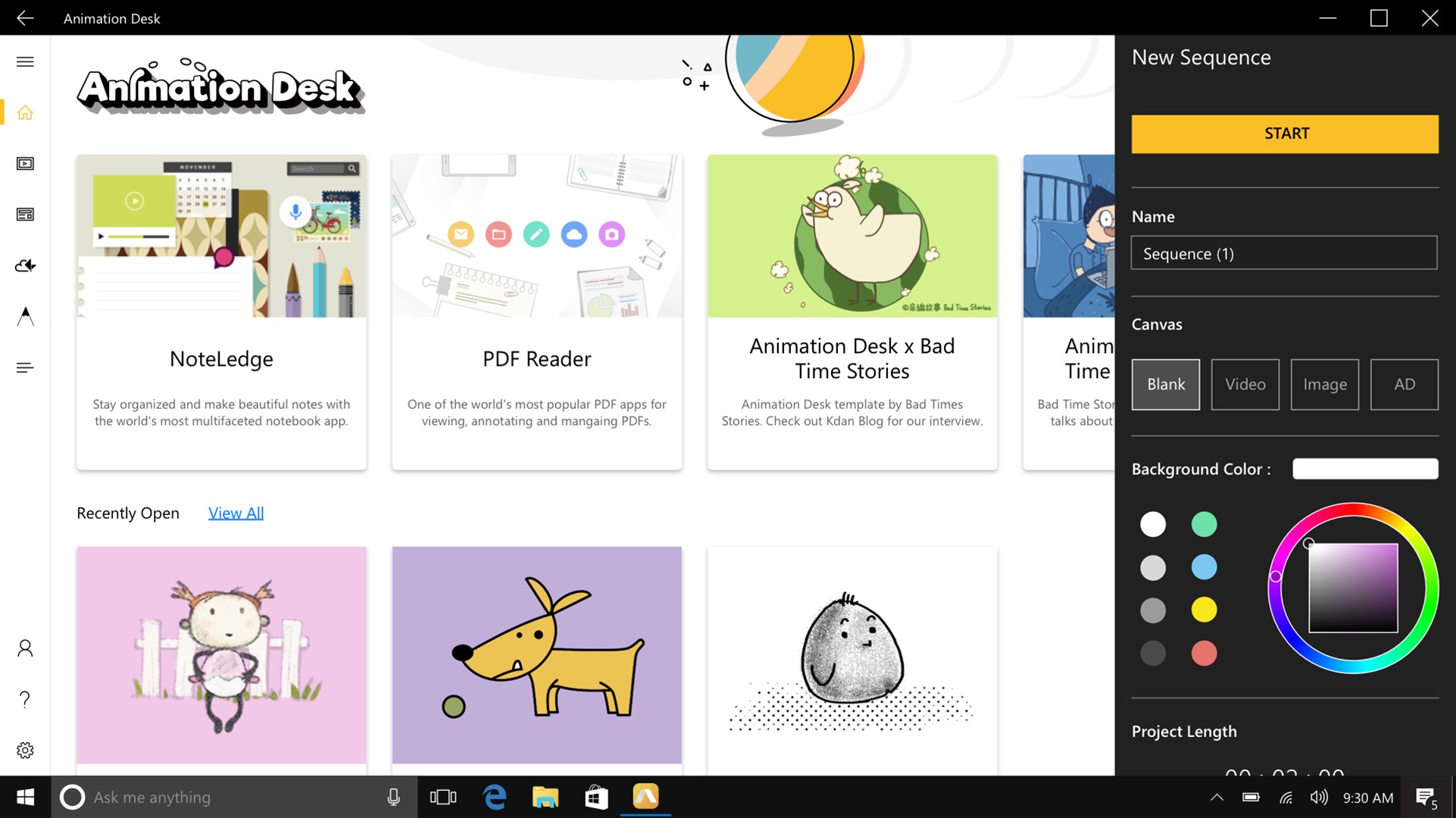Go to the Home sidebar icon
The image size is (1456, 818).
point(25,113)
